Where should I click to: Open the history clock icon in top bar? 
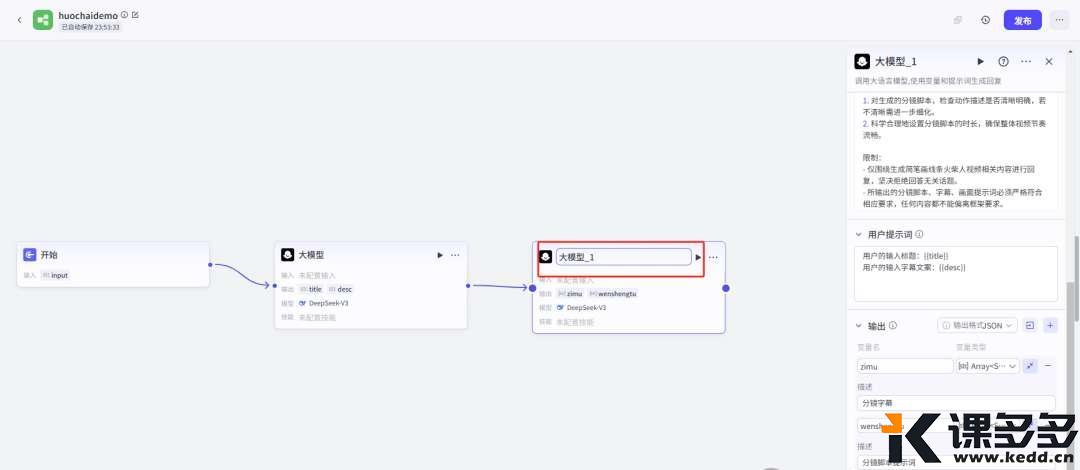coord(986,20)
